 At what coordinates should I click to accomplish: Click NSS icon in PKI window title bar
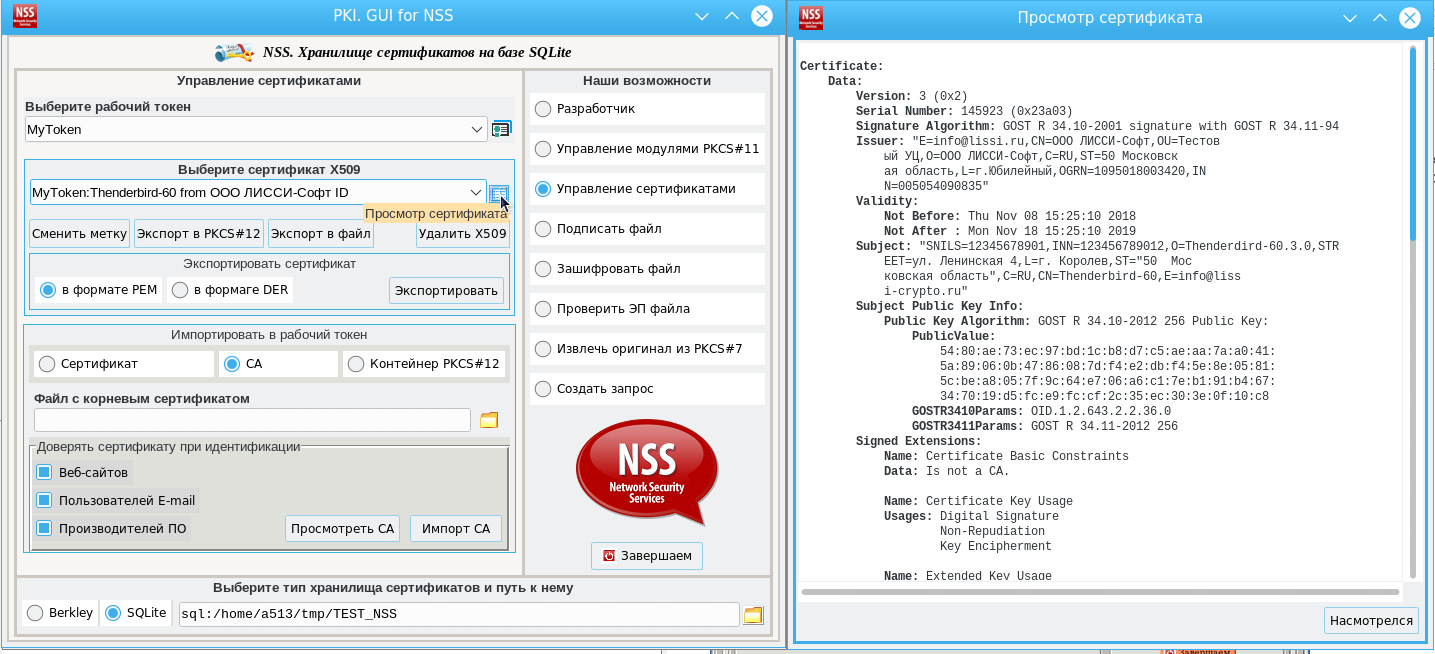pos(25,17)
